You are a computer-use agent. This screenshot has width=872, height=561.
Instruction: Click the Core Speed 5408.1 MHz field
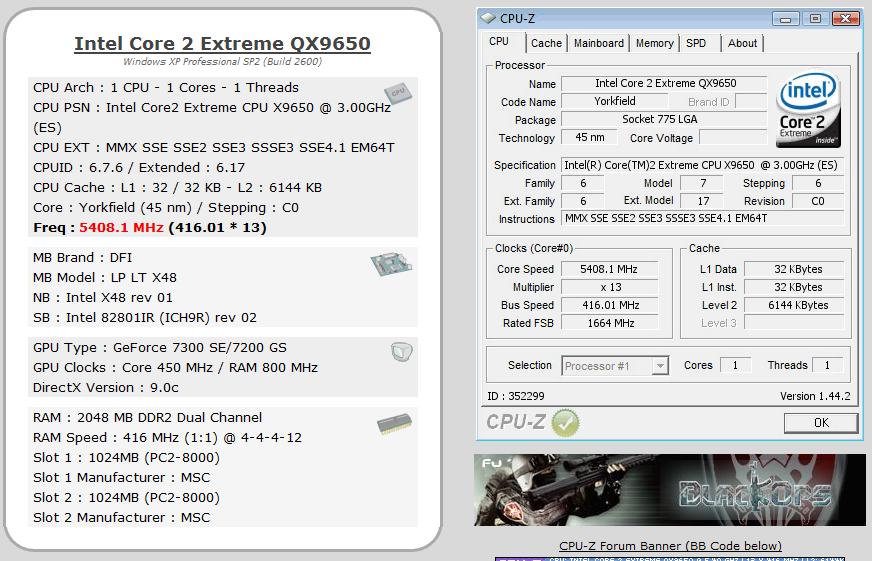coord(610,269)
